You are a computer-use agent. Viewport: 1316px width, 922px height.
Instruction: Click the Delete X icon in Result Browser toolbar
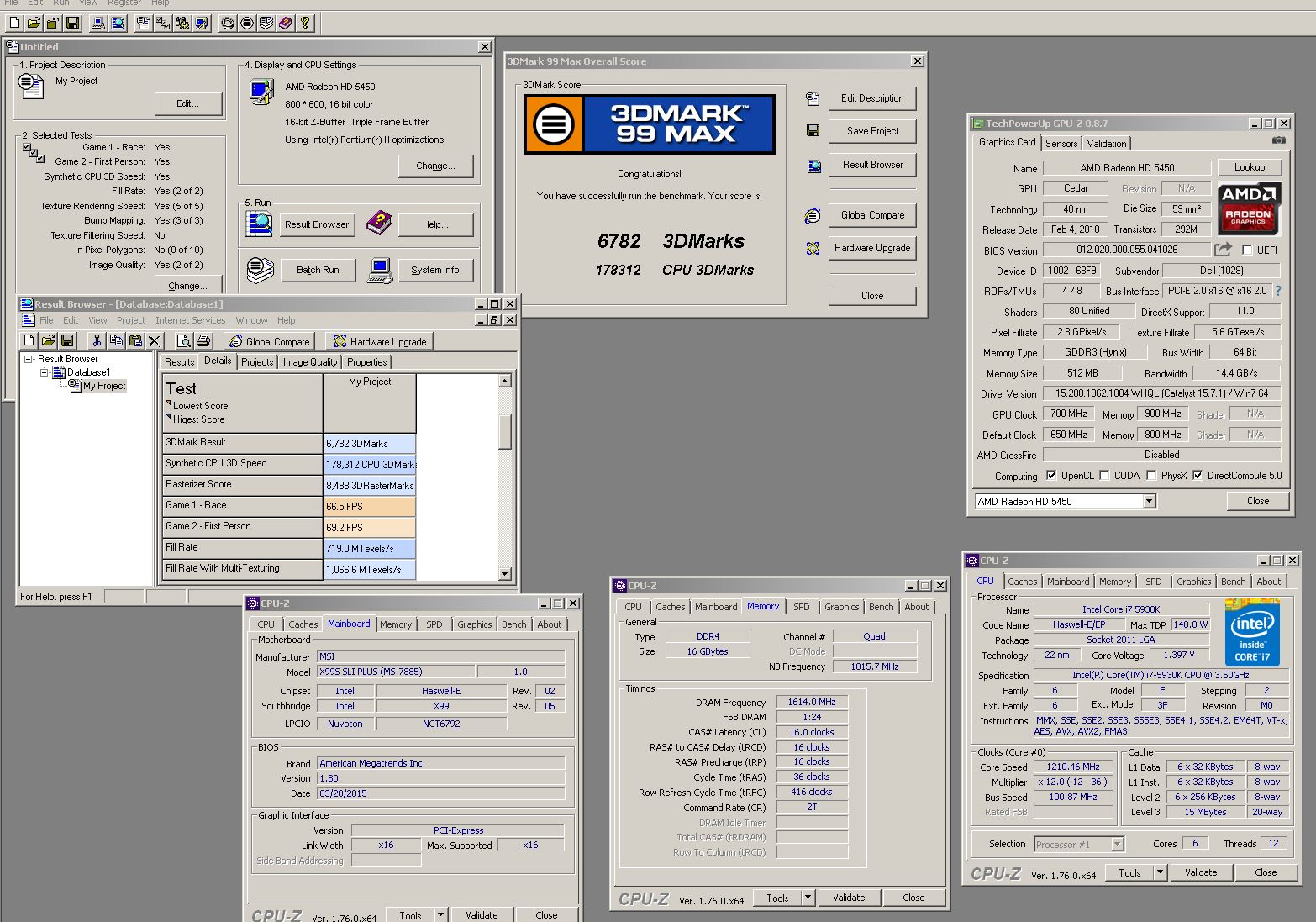coord(154,340)
